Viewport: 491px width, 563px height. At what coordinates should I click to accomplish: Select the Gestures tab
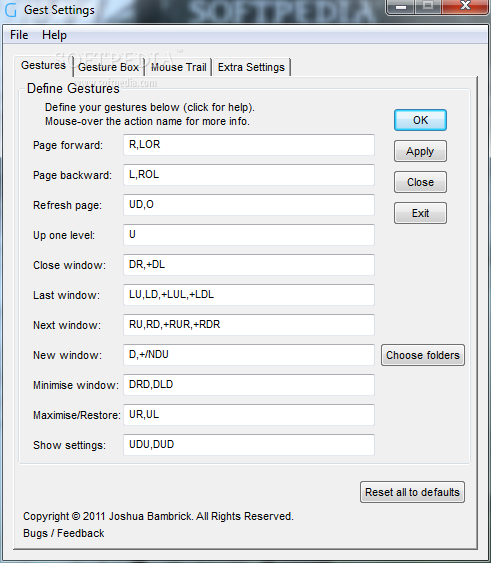click(43, 66)
